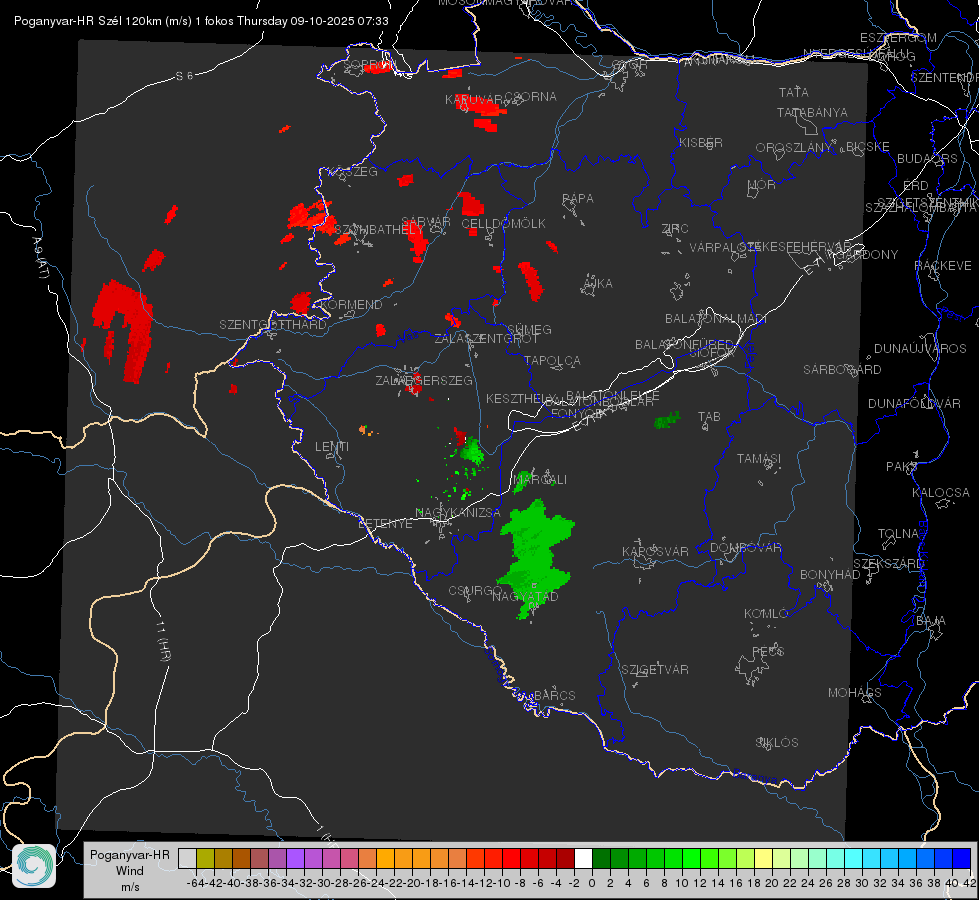Click the map title with date 09-10-2025
The width and height of the screenshot is (979, 900).
pos(201,21)
